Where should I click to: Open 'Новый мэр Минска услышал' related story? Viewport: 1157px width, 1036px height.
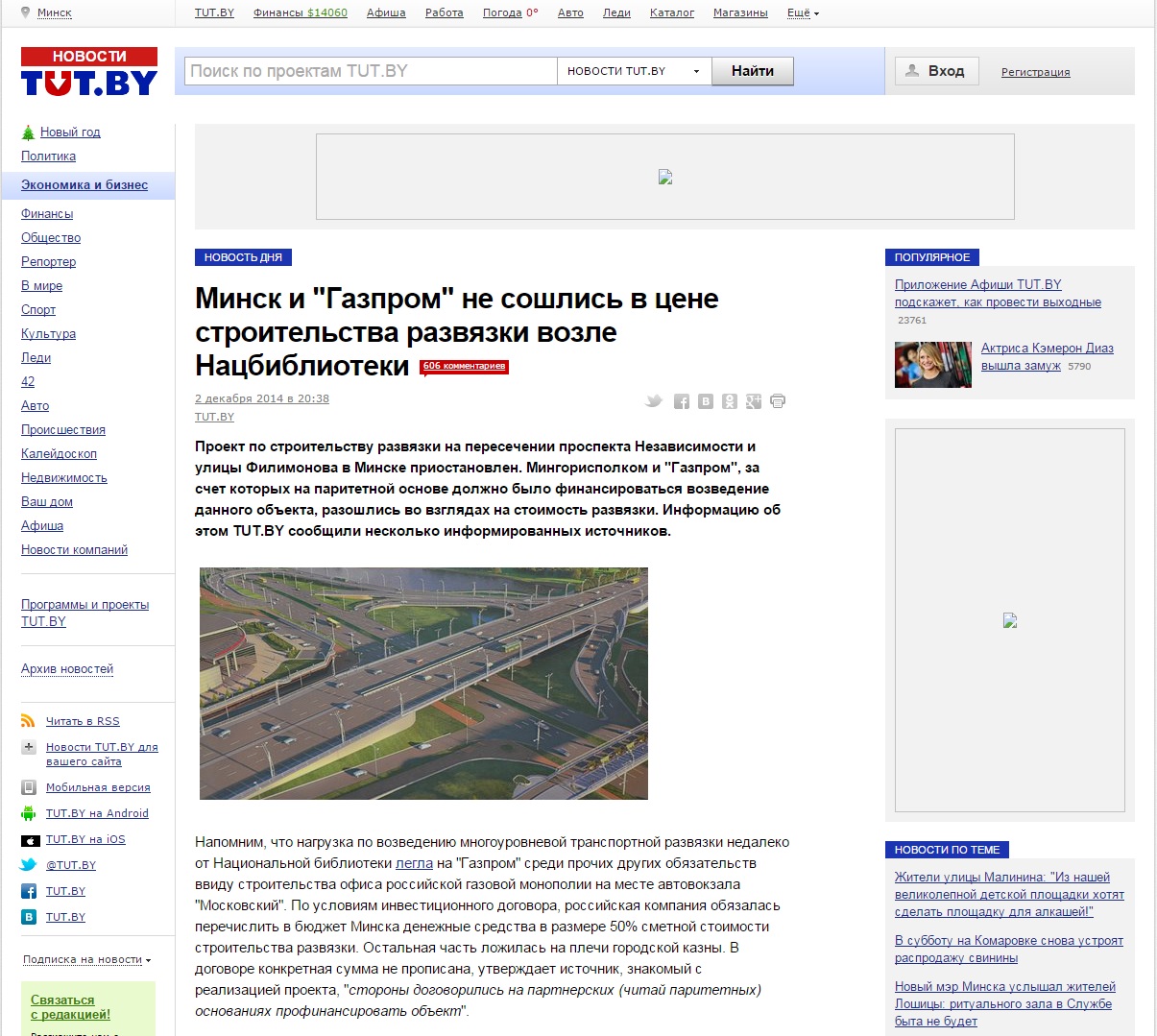[1004, 1003]
